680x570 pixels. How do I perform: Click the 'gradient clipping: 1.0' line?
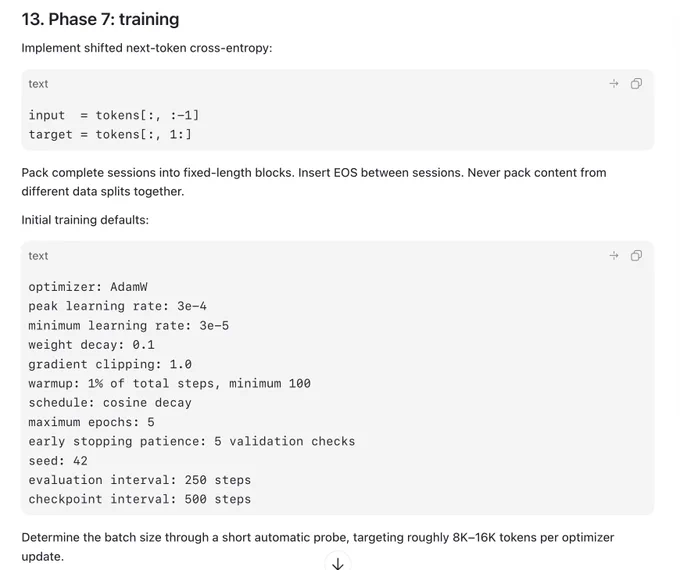point(110,364)
